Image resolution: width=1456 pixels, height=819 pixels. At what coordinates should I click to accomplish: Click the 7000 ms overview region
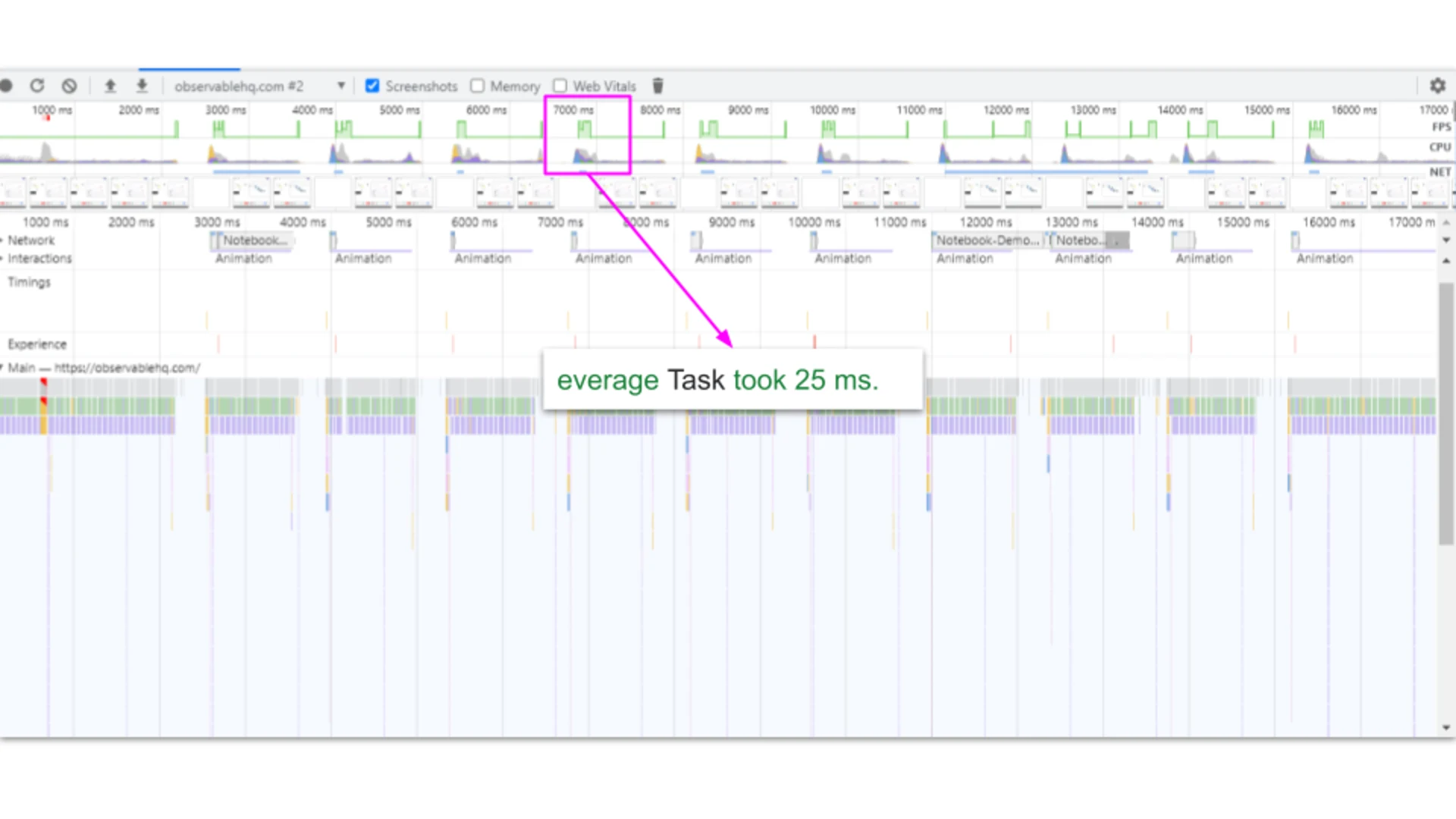(x=587, y=135)
